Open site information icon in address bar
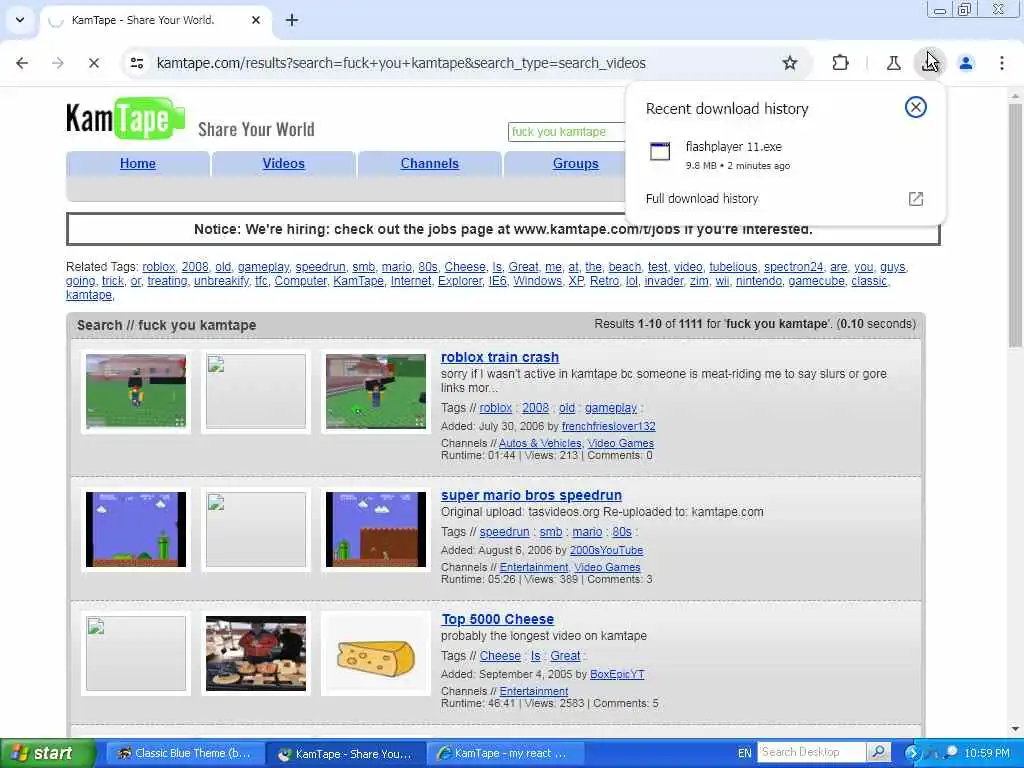Screen dimensions: 1024x768 (137, 63)
